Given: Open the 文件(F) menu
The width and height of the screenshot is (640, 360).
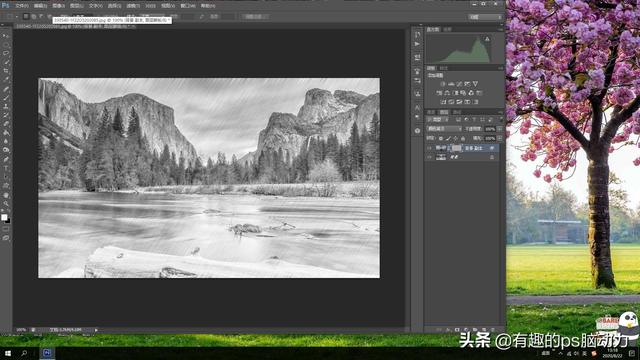Looking at the screenshot, I should (x=22, y=6).
